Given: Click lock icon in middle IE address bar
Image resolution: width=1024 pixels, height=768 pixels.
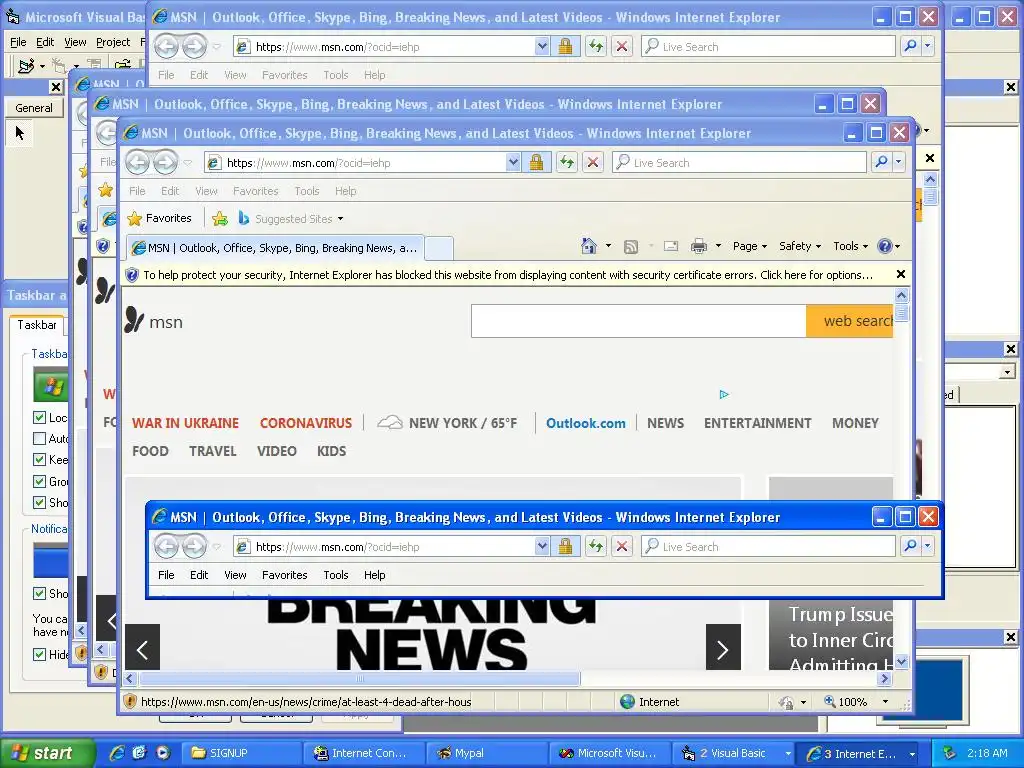Looking at the screenshot, I should point(536,162).
